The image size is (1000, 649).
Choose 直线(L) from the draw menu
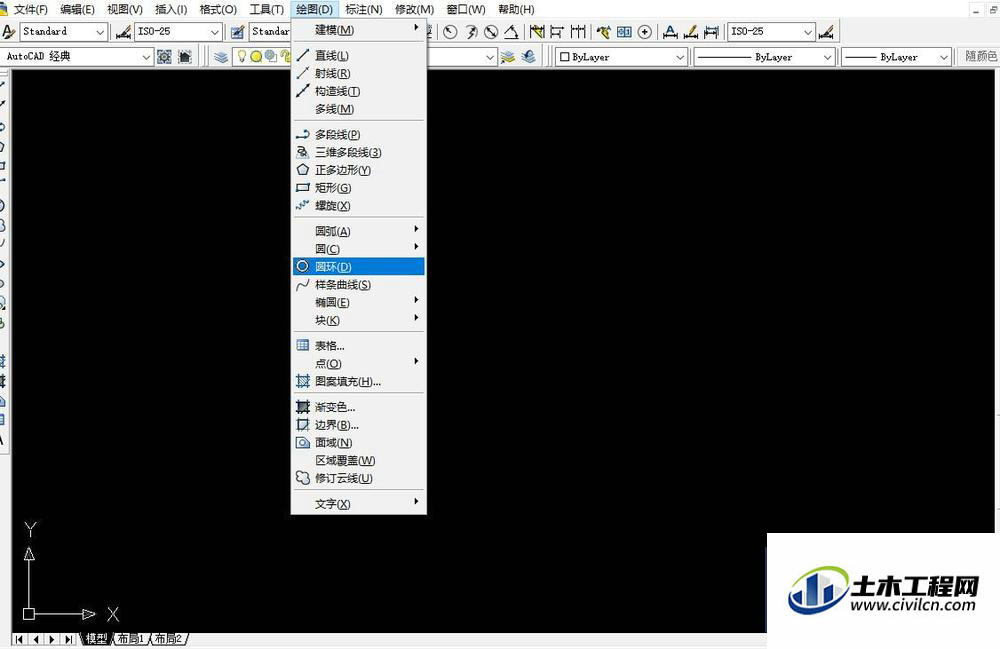pos(358,55)
